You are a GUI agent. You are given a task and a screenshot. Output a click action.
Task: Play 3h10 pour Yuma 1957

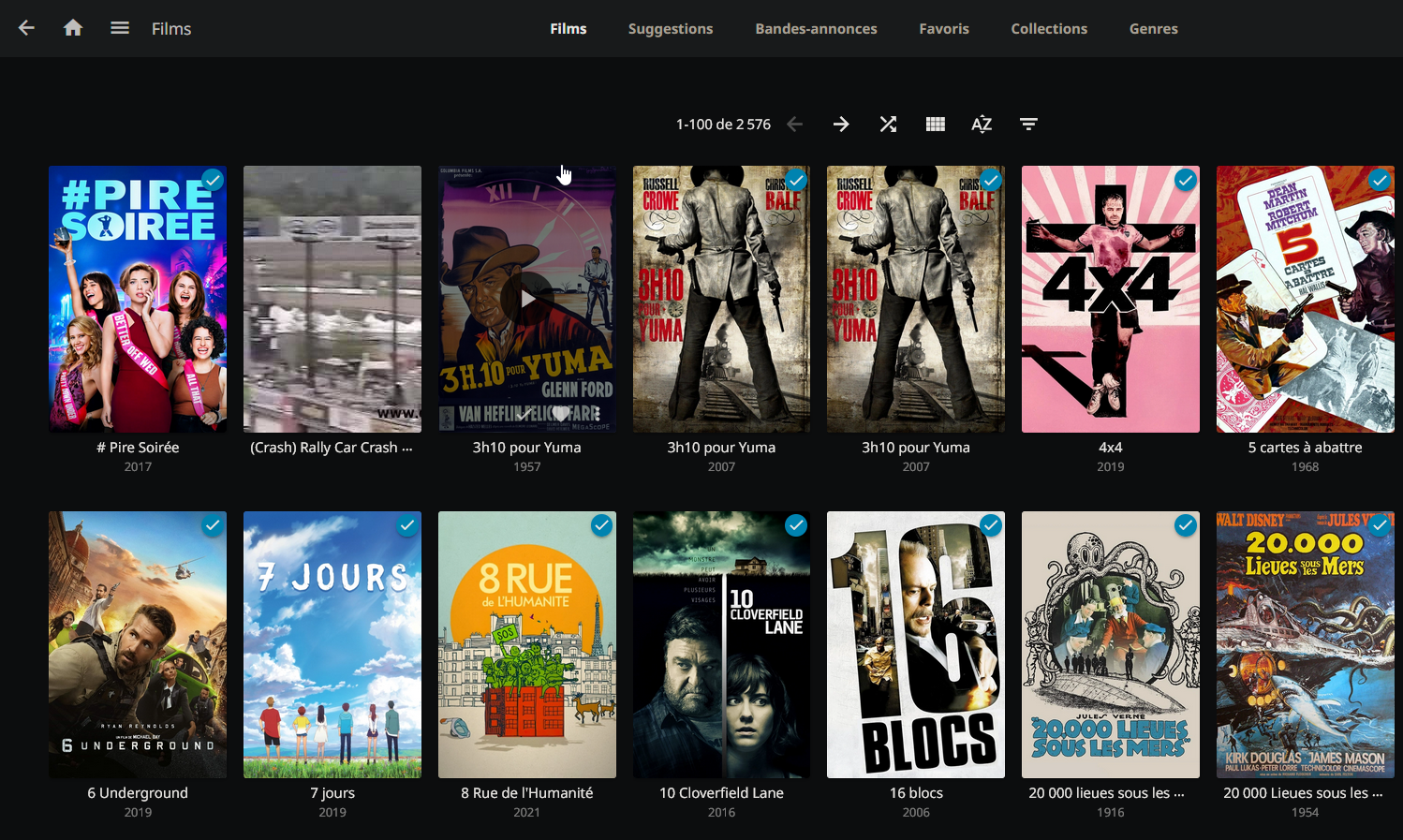527,299
